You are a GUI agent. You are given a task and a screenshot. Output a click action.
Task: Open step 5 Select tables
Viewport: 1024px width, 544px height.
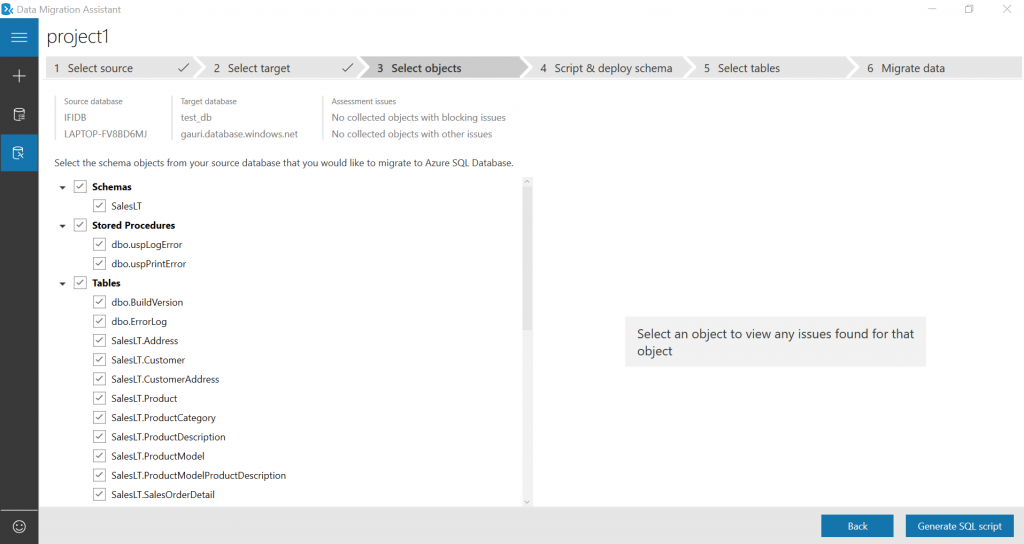coord(771,68)
